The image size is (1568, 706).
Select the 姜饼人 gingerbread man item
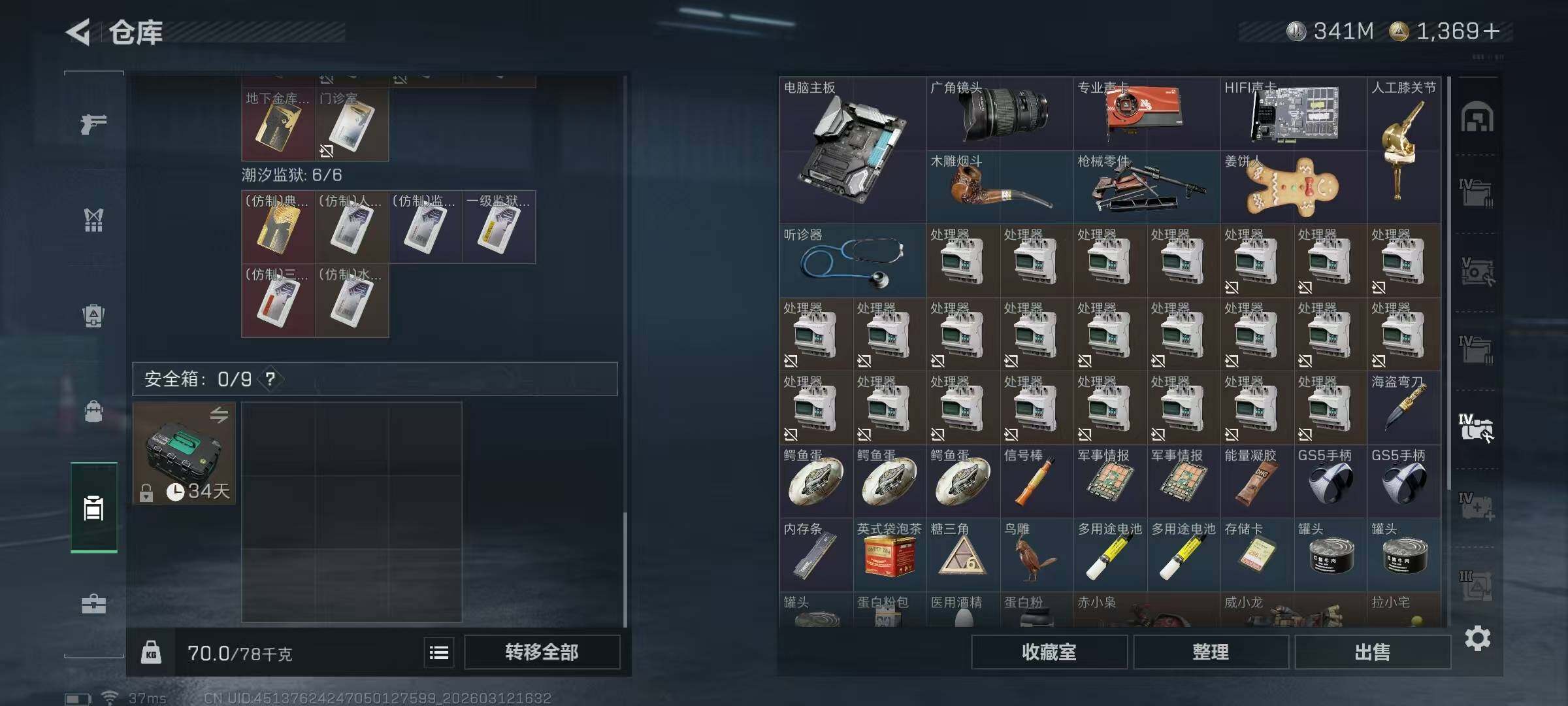[1294, 187]
